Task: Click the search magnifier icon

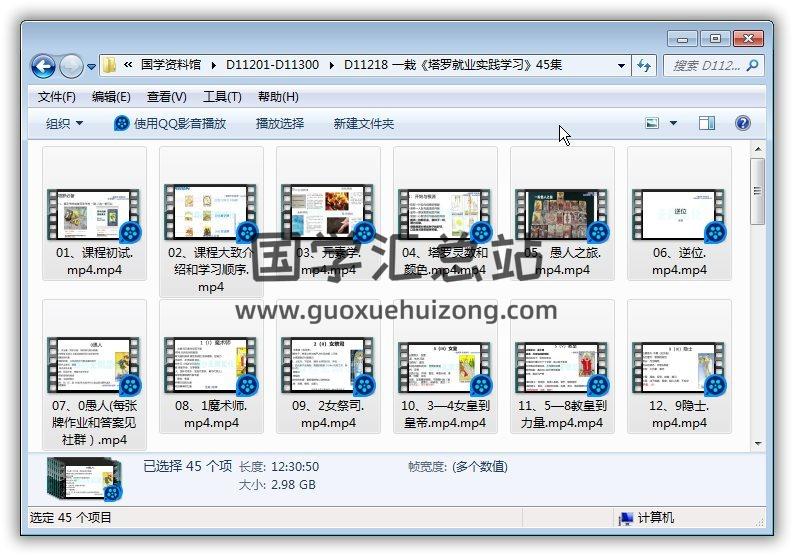Action: click(752, 65)
